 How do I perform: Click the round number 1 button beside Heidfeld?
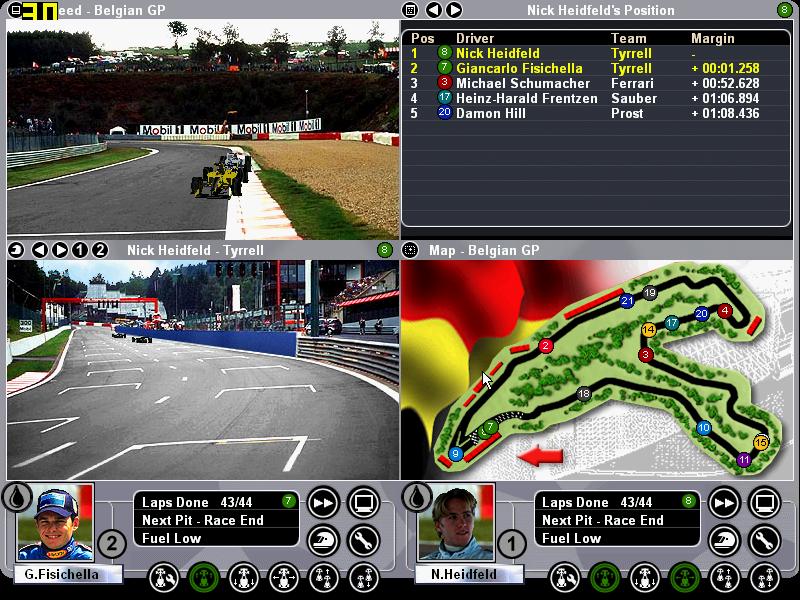tap(511, 544)
